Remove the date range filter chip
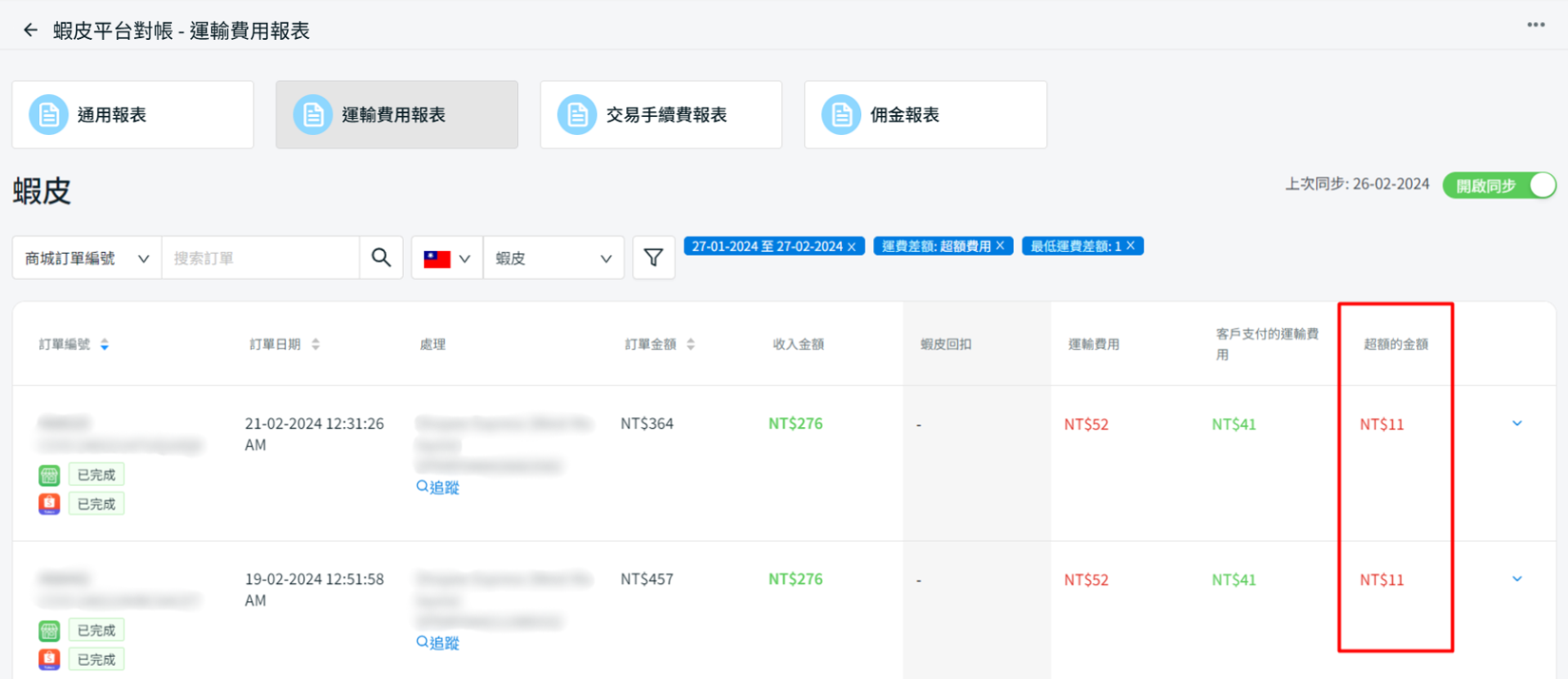Viewport: 1568px width, 679px height. [851, 247]
